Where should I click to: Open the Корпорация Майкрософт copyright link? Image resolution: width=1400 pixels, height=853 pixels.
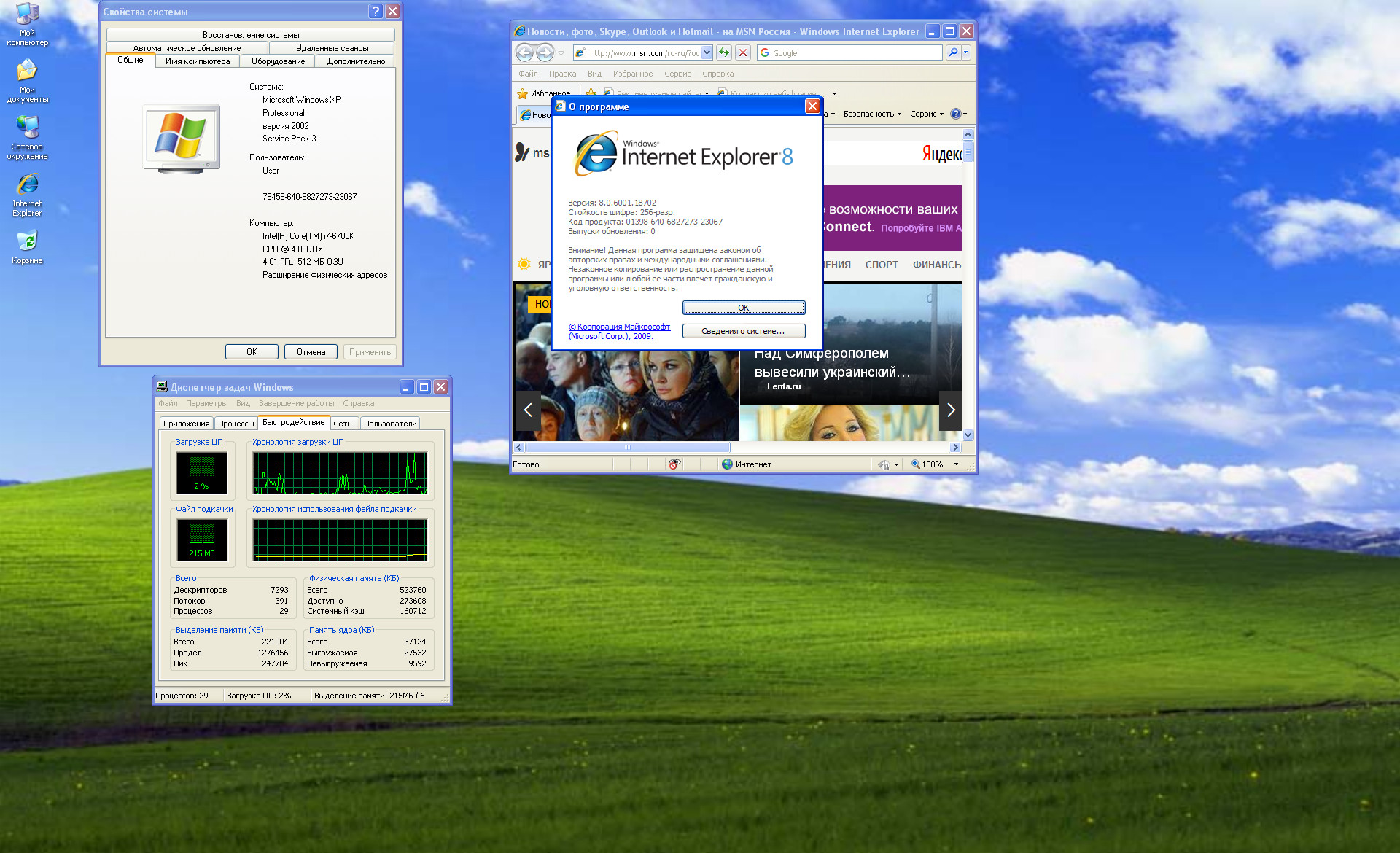pyautogui.click(x=619, y=332)
